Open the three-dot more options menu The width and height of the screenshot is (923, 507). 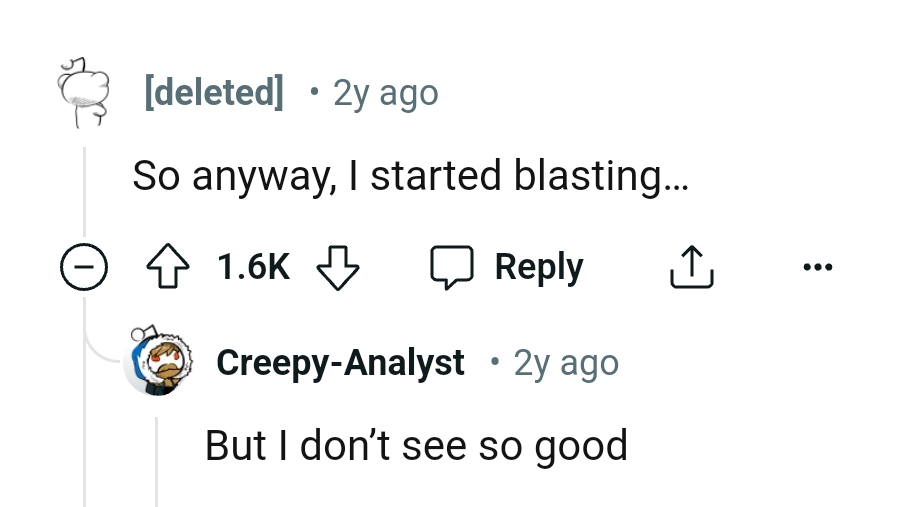[x=816, y=267]
